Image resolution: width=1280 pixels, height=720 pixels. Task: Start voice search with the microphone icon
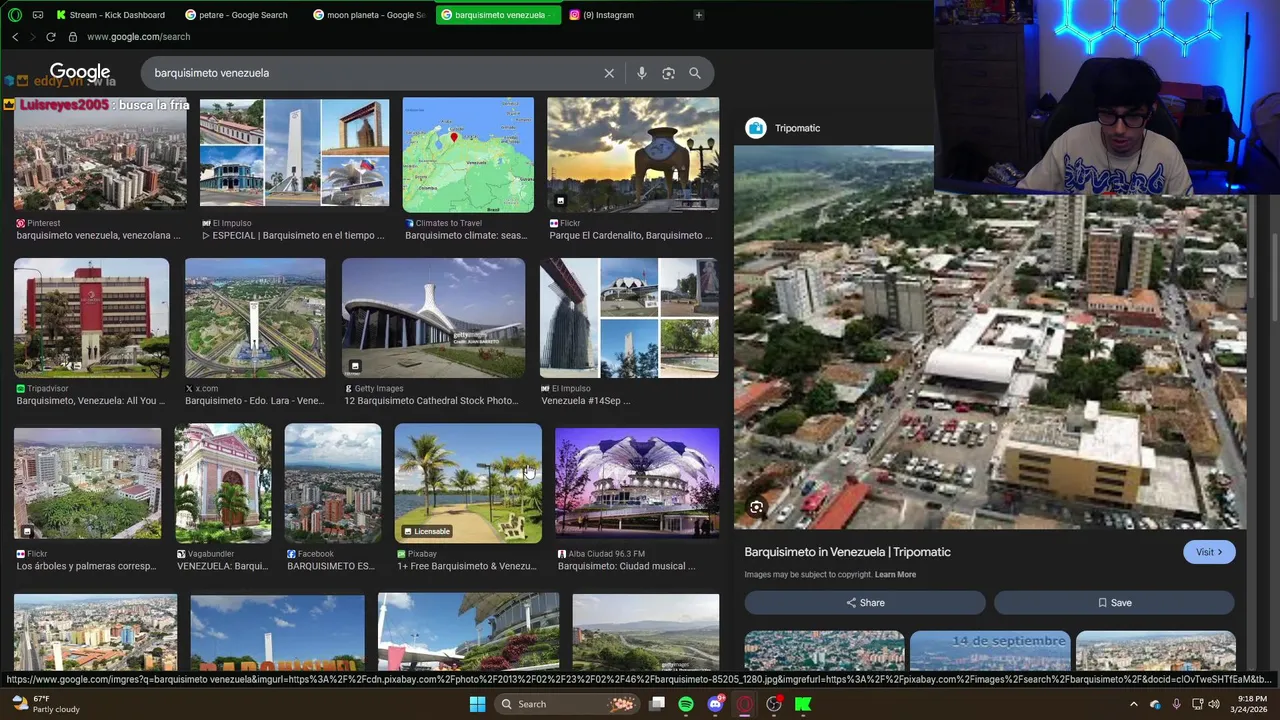click(x=642, y=73)
